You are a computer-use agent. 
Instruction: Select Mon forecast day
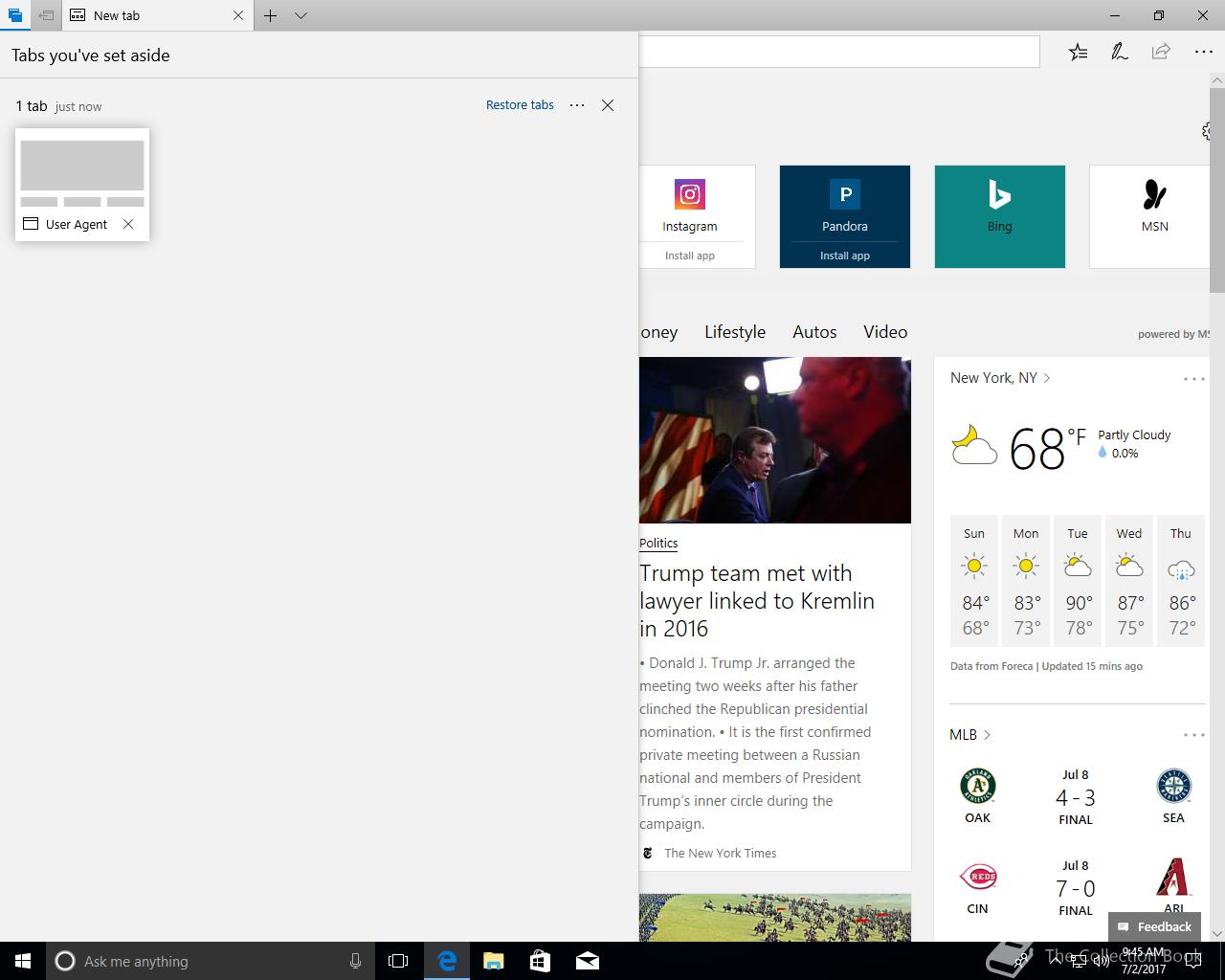1026,581
